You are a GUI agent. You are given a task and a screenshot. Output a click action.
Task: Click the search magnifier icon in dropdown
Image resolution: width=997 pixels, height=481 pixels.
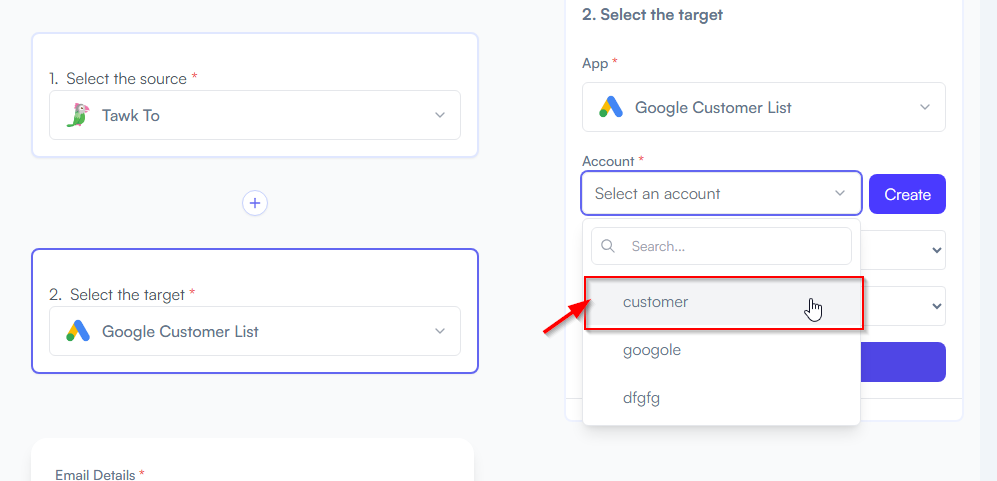pyautogui.click(x=608, y=246)
